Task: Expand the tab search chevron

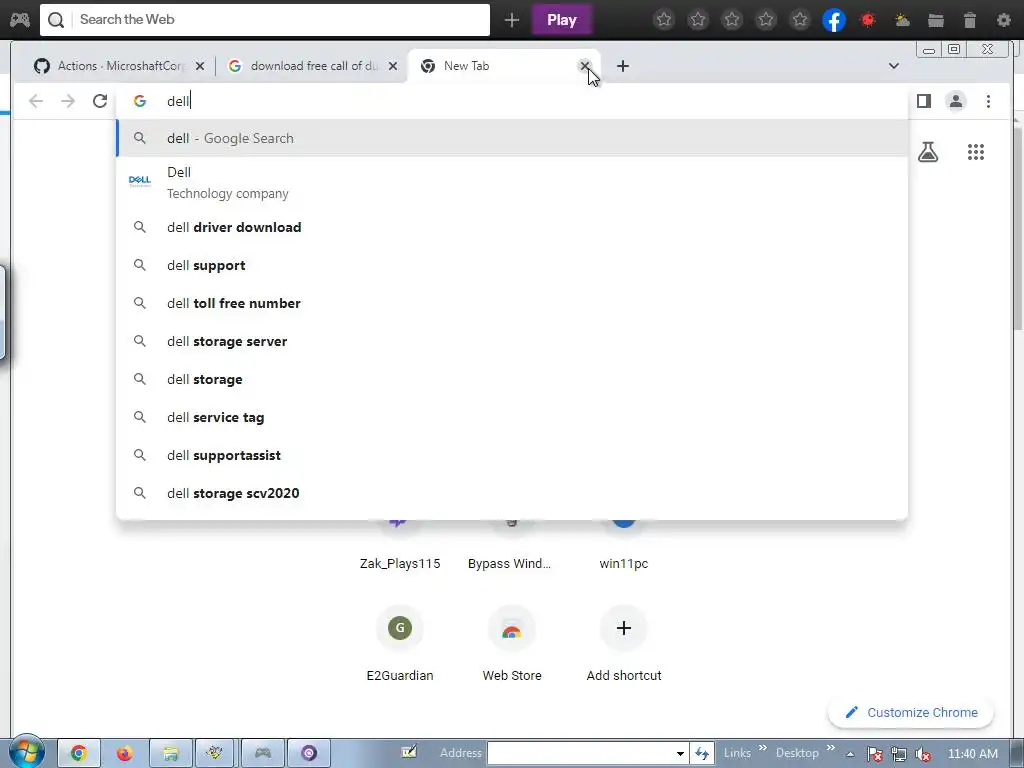Action: (893, 66)
